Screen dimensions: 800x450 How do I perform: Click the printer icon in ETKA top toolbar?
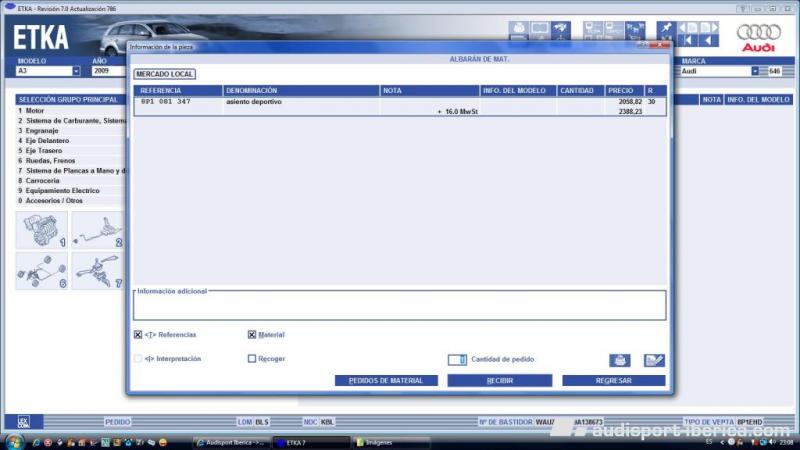(x=518, y=29)
